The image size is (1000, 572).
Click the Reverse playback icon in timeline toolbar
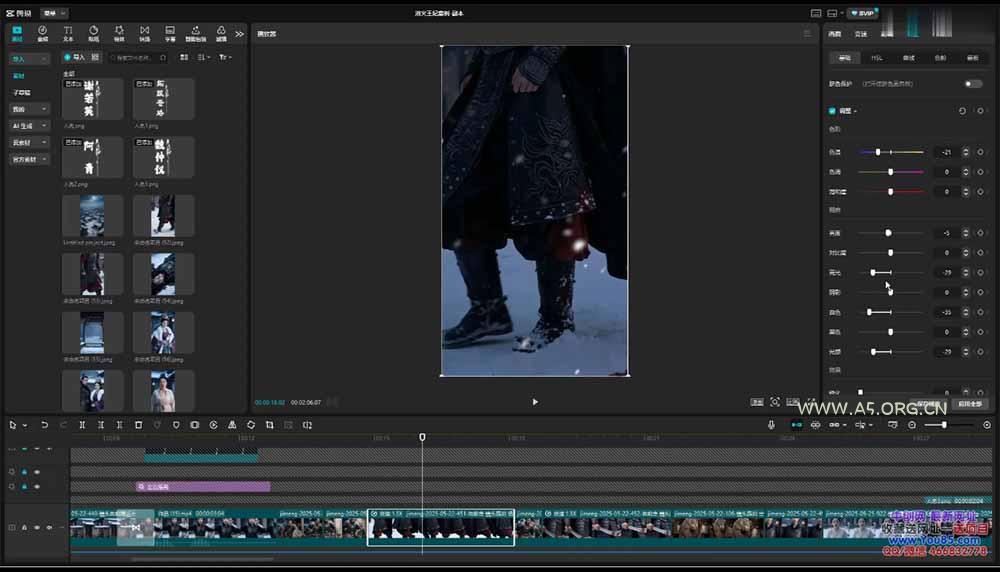214,425
